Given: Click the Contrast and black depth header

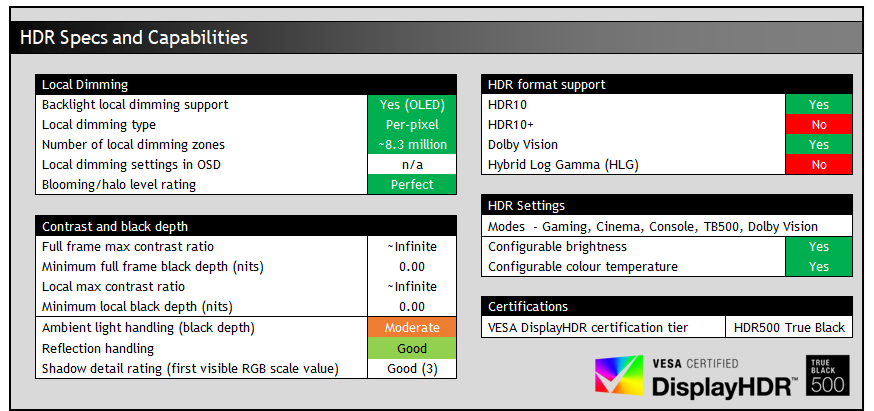Looking at the screenshot, I should coord(245,227).
